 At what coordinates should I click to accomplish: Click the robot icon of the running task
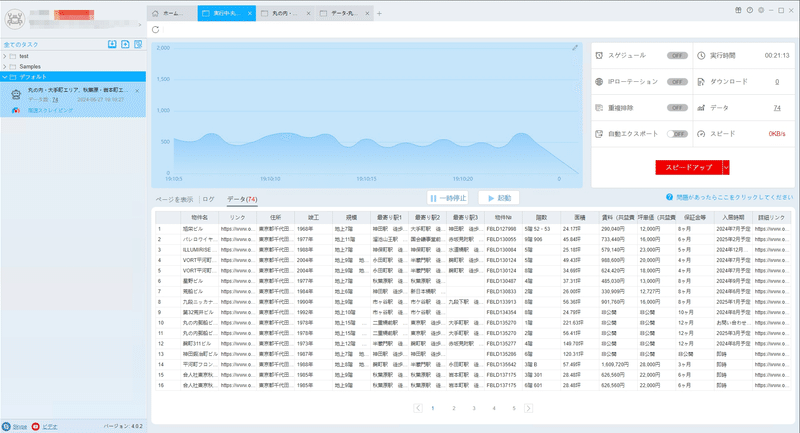click(x=16, y=95)
